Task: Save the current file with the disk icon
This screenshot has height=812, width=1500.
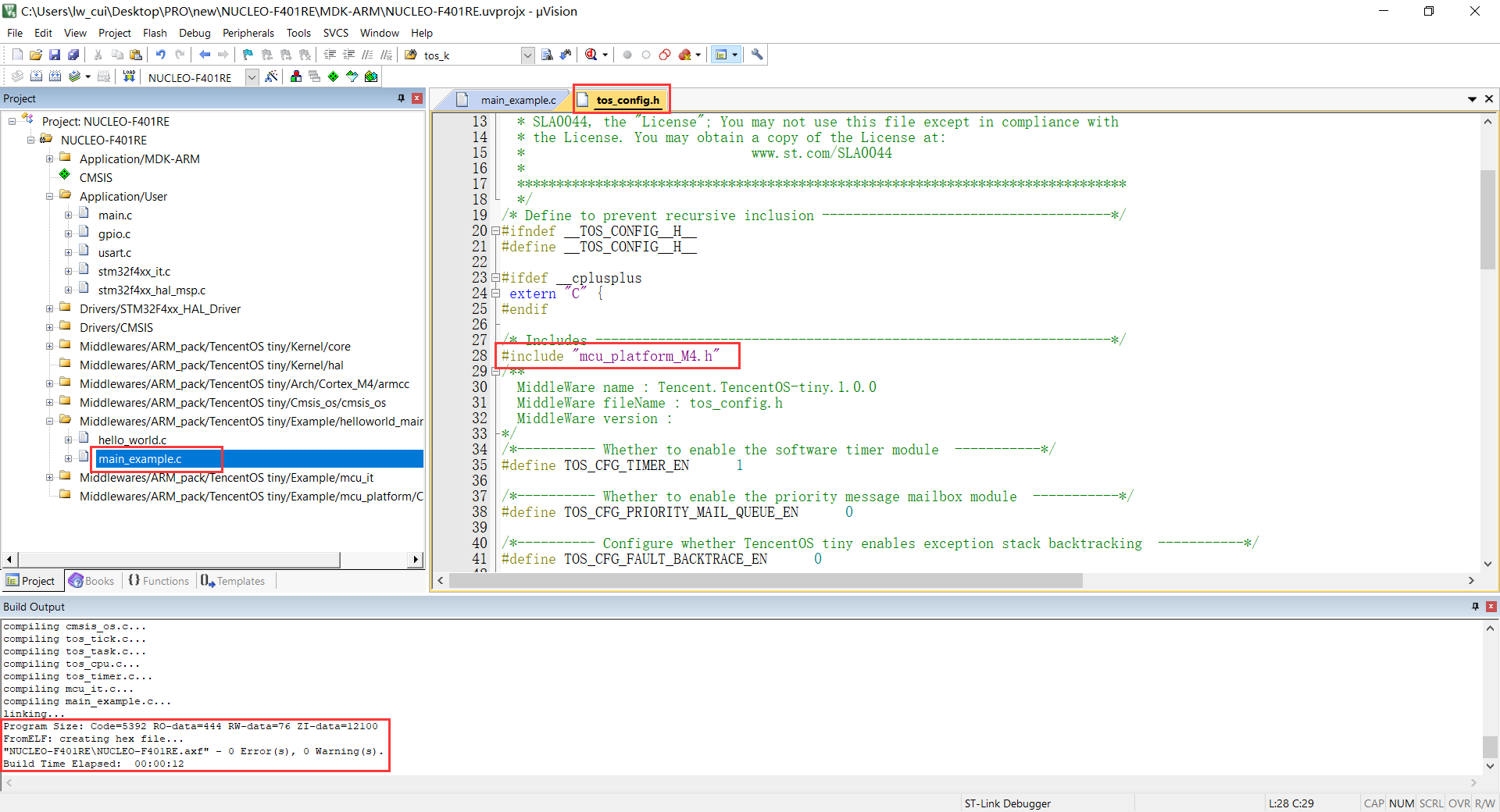Action: point(55,55)
